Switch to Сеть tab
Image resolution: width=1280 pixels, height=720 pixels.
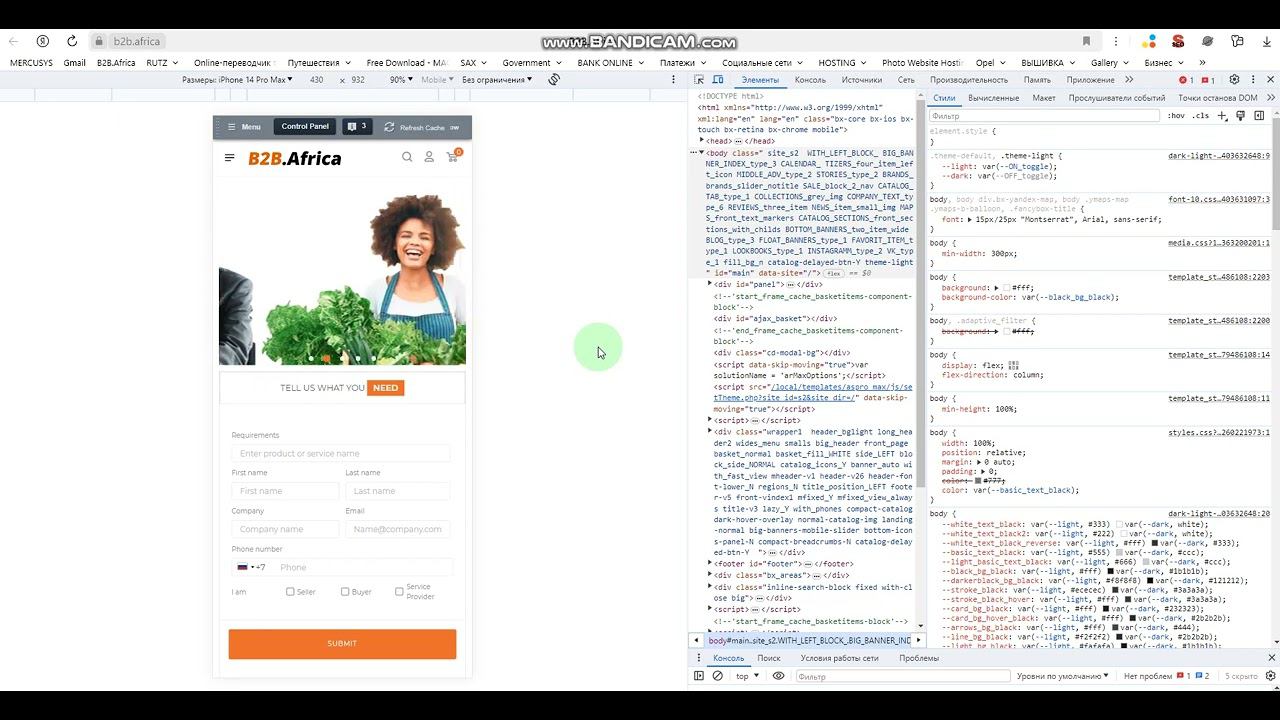pyautogui.click(x=906, y=80)
